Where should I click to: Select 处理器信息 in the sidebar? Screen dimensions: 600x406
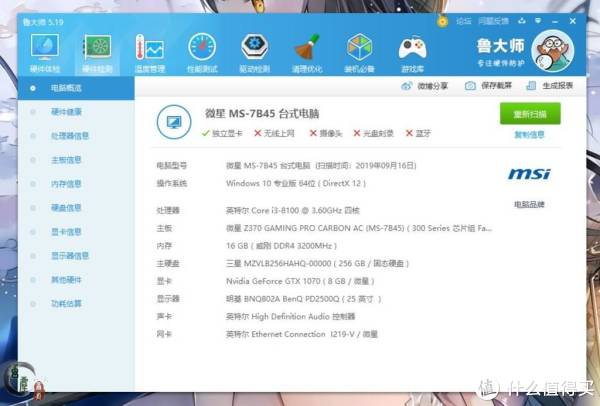(70, 136)
